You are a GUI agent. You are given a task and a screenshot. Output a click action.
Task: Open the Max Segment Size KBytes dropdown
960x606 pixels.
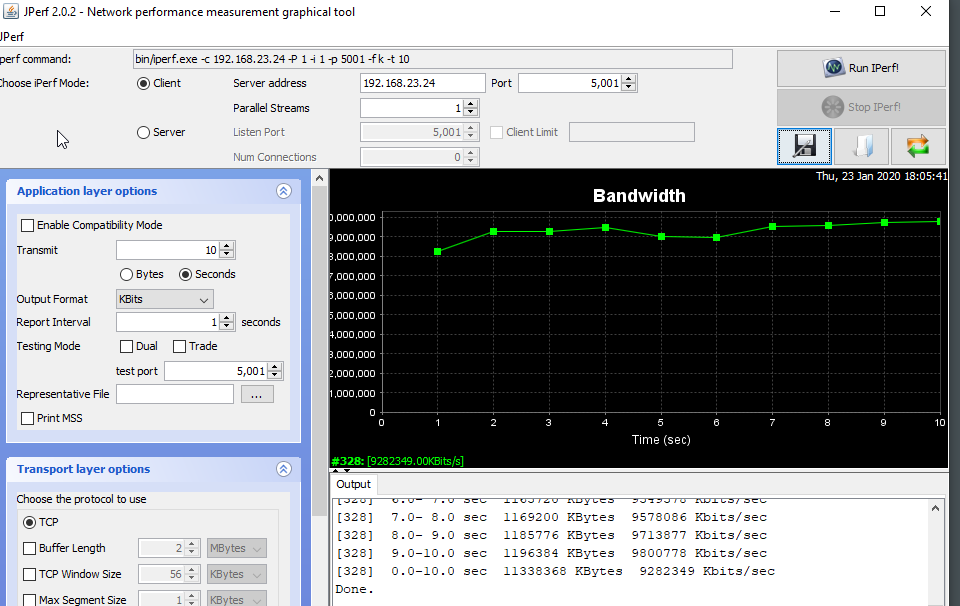(236, 599)
